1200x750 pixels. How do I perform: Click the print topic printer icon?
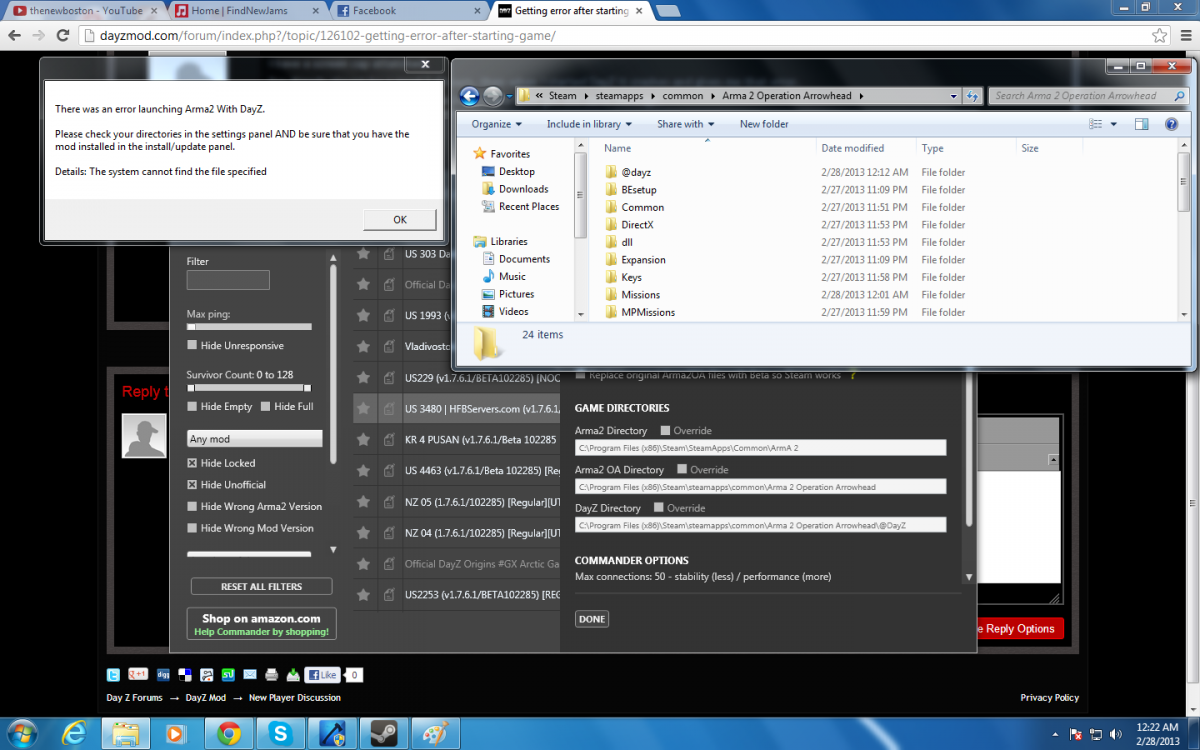pyautogui.click(x=271, y=675)
